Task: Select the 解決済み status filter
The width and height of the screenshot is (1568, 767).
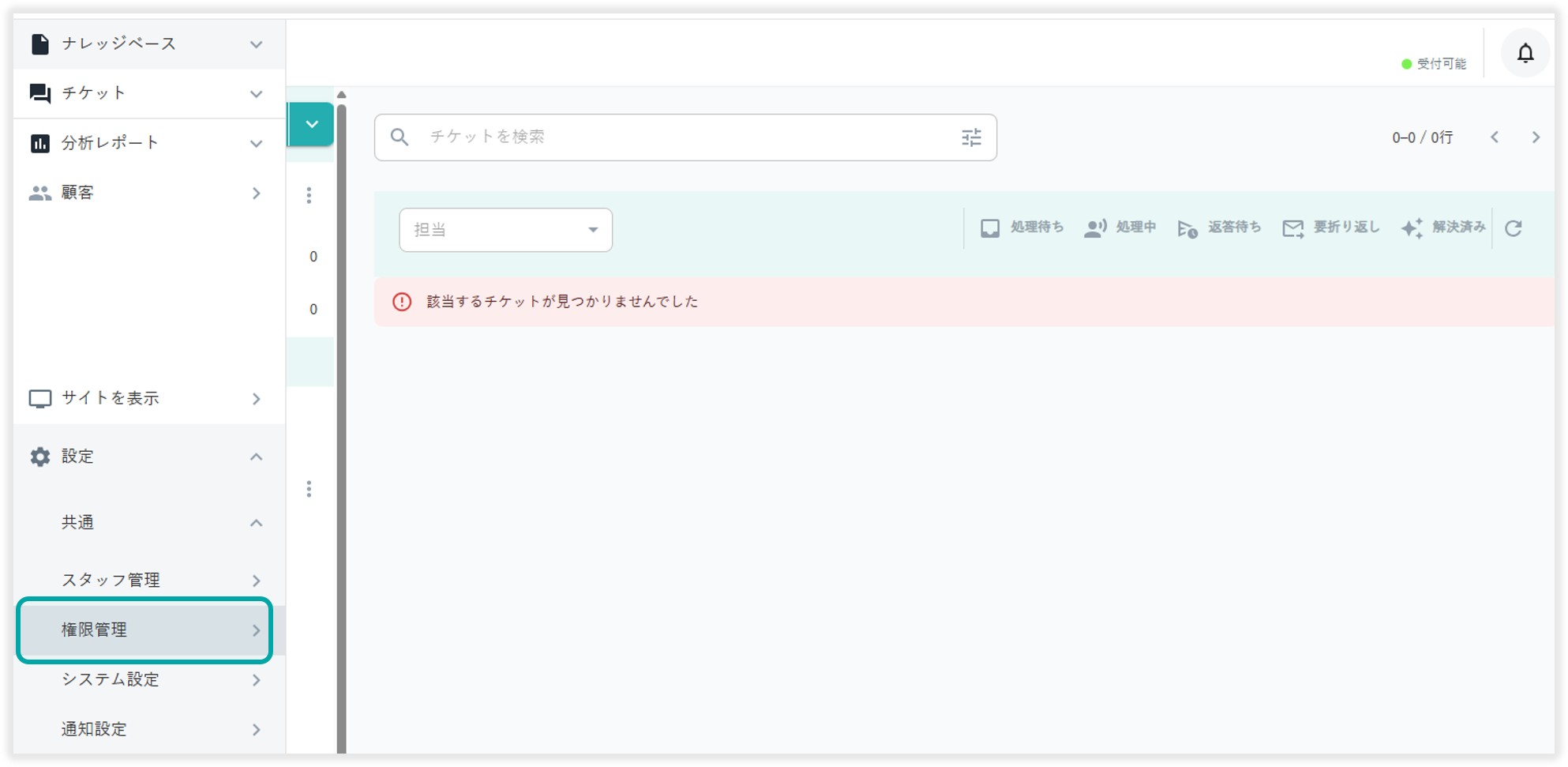Action: 1442,228
